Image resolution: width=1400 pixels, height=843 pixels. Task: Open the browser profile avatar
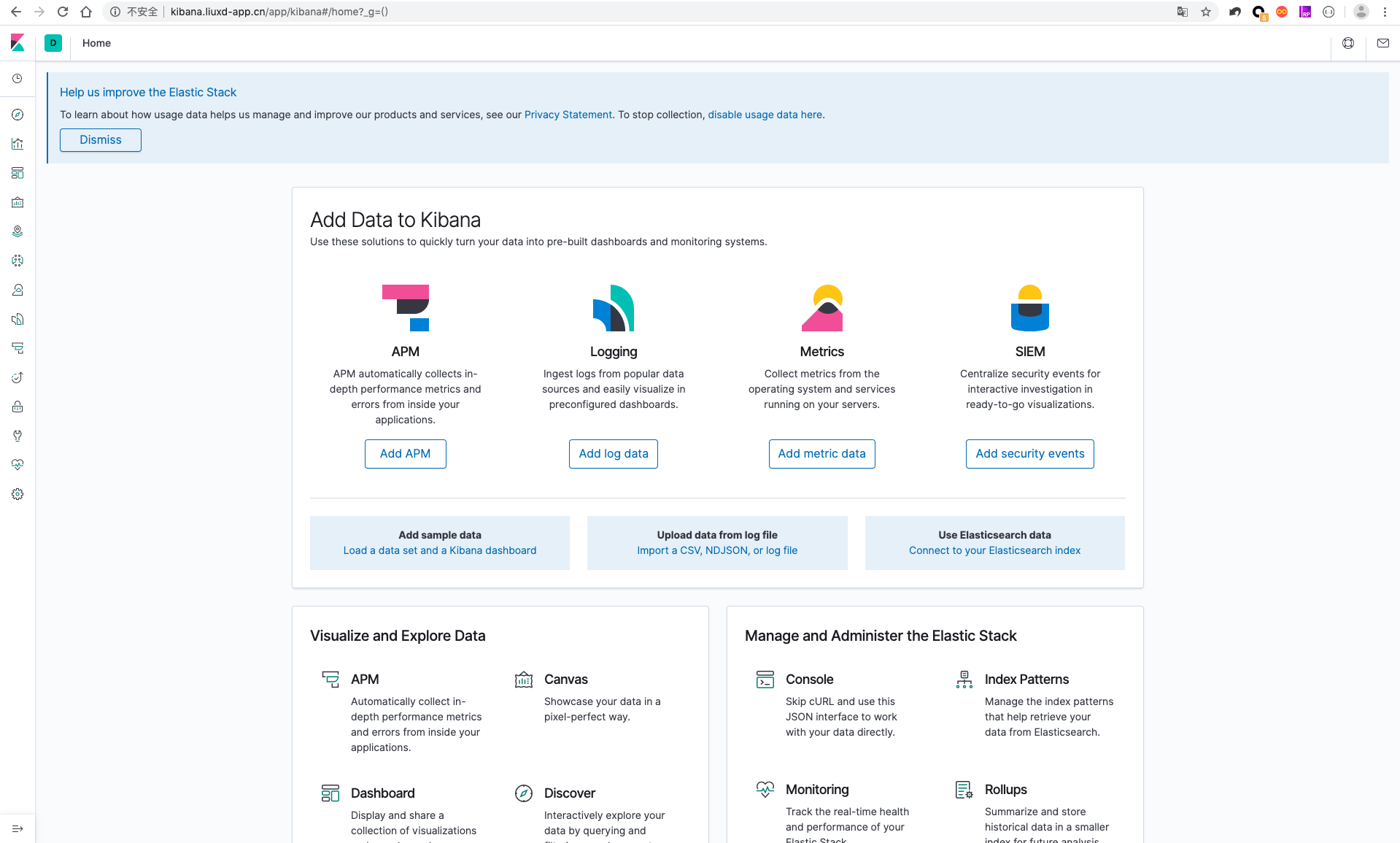click(1361, 12)
